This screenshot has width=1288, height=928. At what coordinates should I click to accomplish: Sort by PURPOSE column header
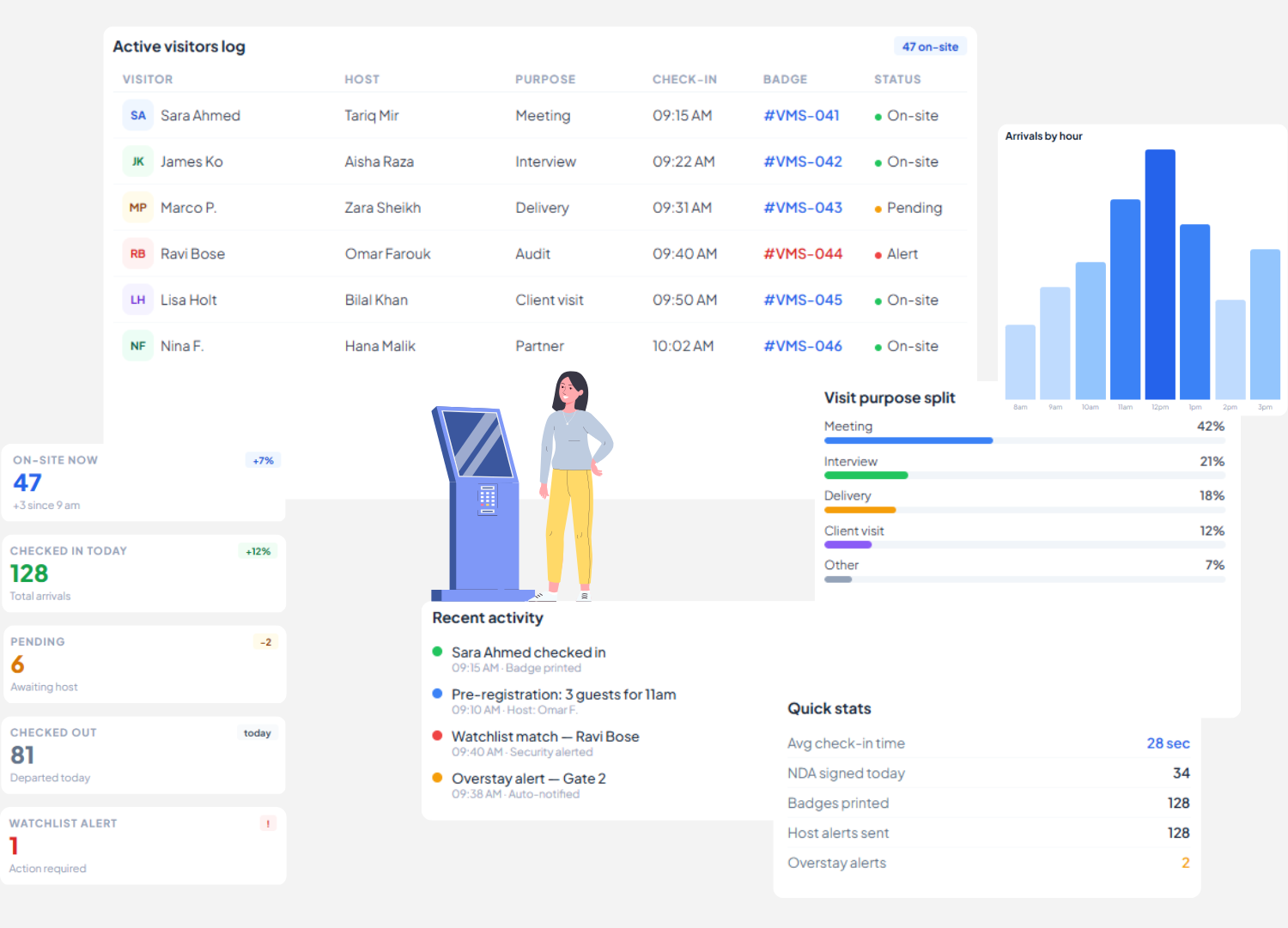coord(545,79)
